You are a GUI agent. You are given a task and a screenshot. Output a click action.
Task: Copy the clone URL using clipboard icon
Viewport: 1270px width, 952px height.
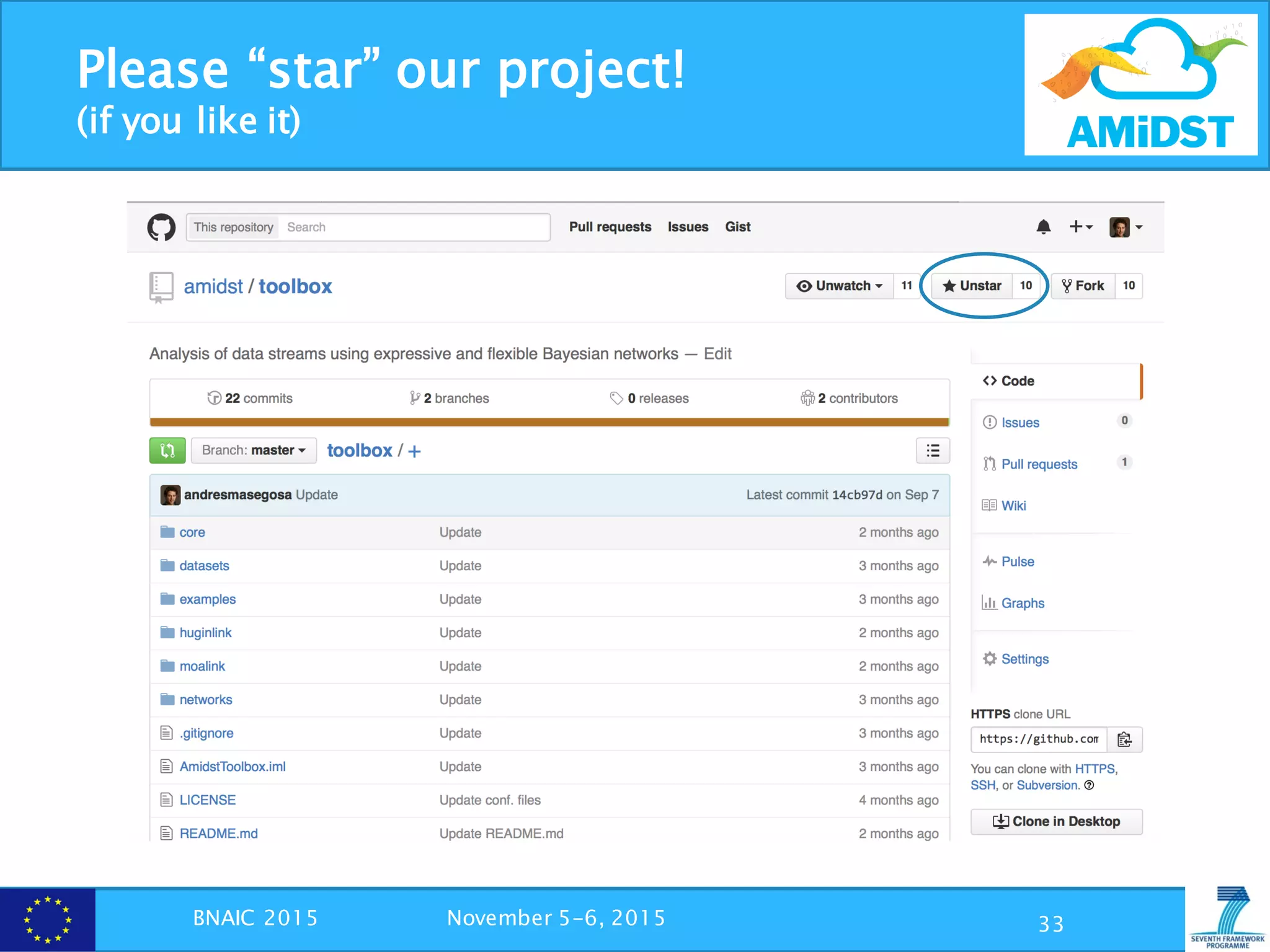pos(1124,739)
